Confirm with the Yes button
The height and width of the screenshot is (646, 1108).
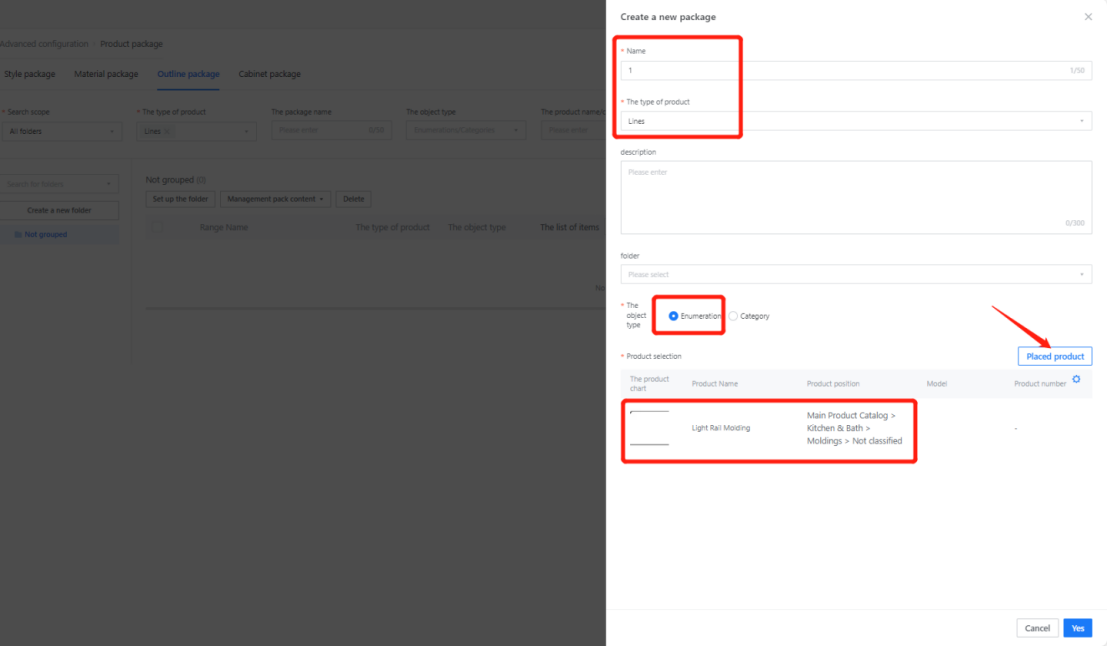tap(1077, 628)
